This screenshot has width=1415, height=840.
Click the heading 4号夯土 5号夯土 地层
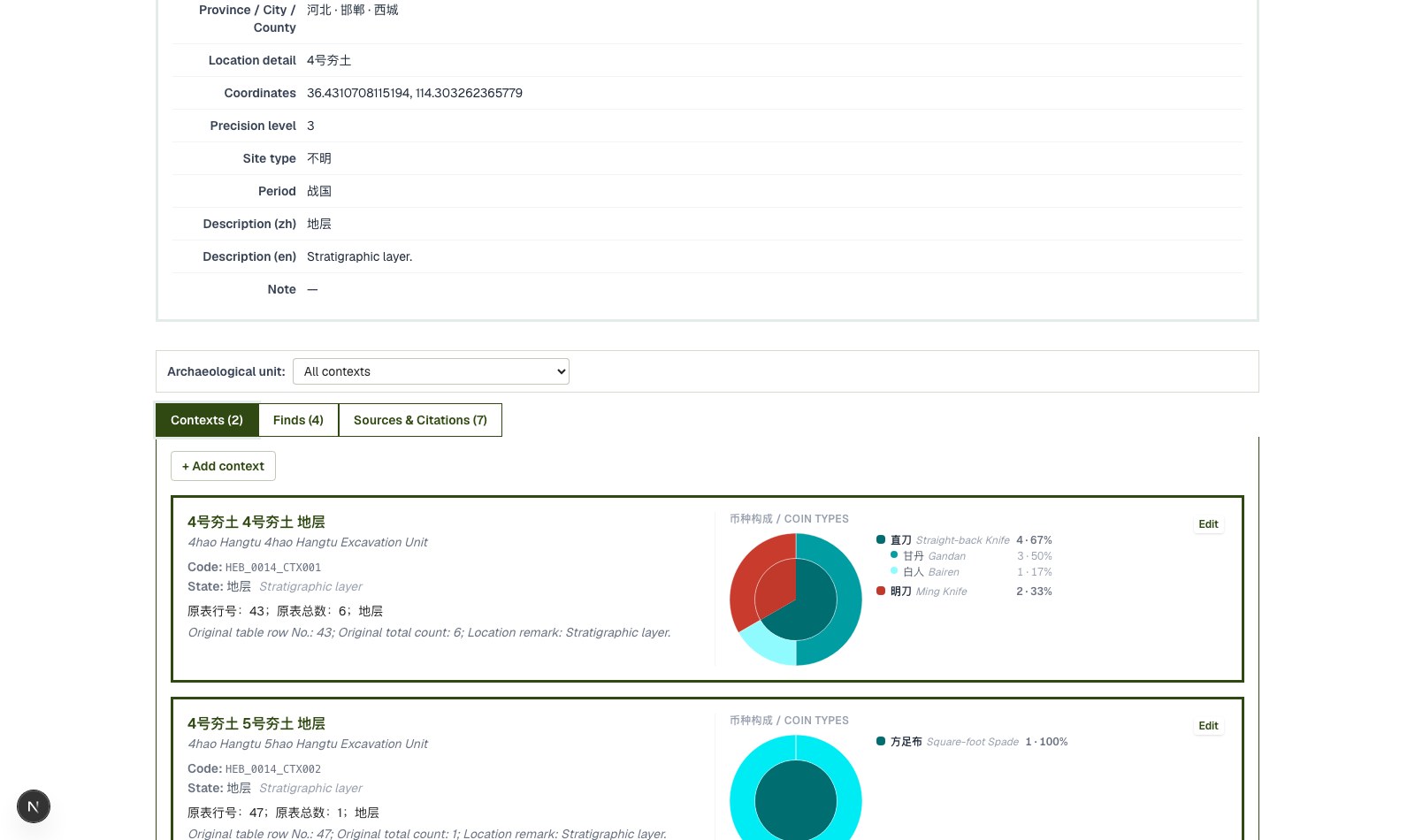(256, 723)
